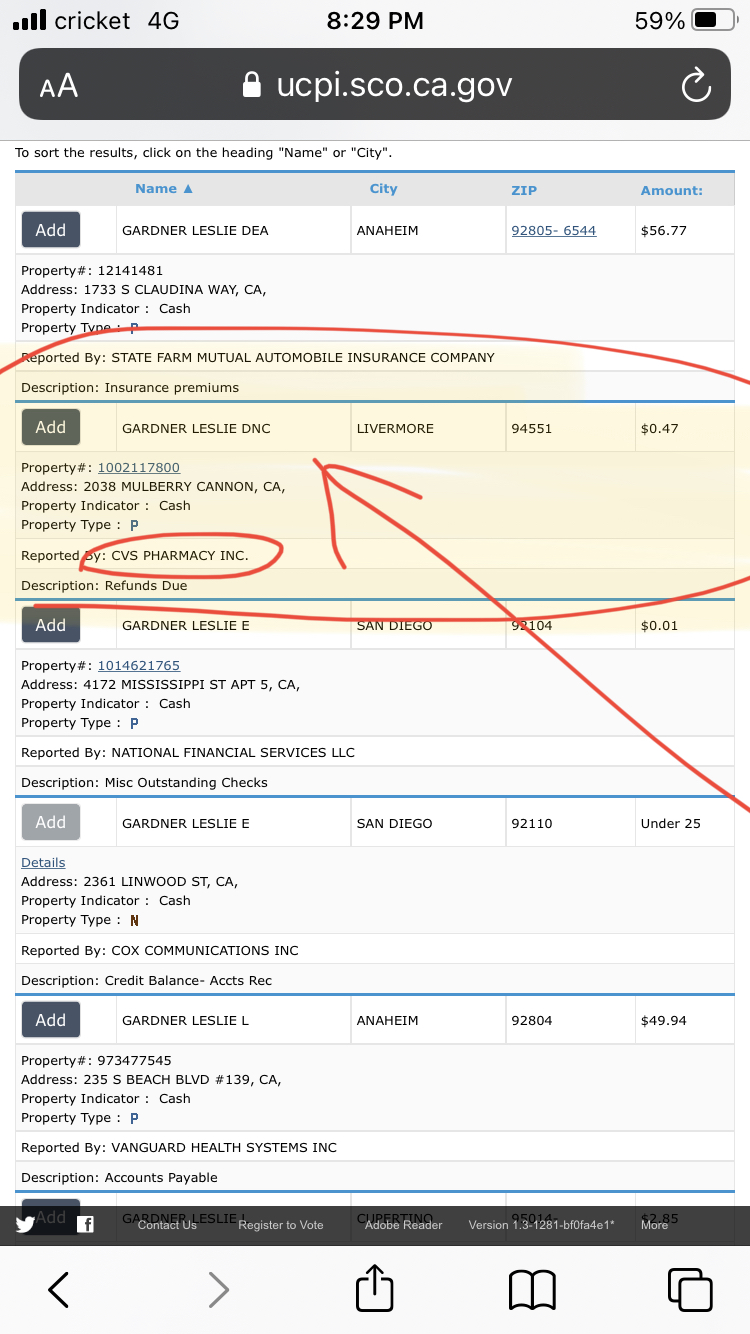
Task: Open Details link for Linwood St
Action: point(43,863)
